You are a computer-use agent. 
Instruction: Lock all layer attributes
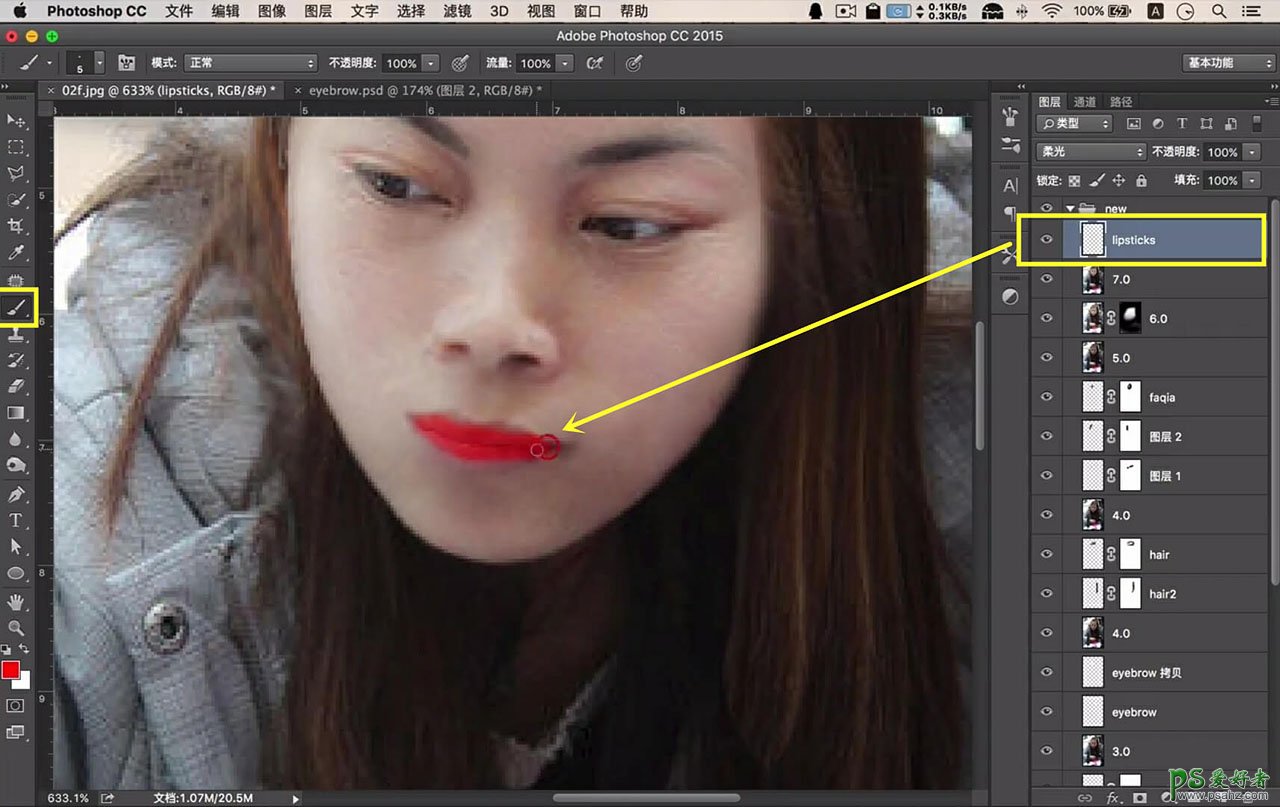click(x=1141, y=181)
